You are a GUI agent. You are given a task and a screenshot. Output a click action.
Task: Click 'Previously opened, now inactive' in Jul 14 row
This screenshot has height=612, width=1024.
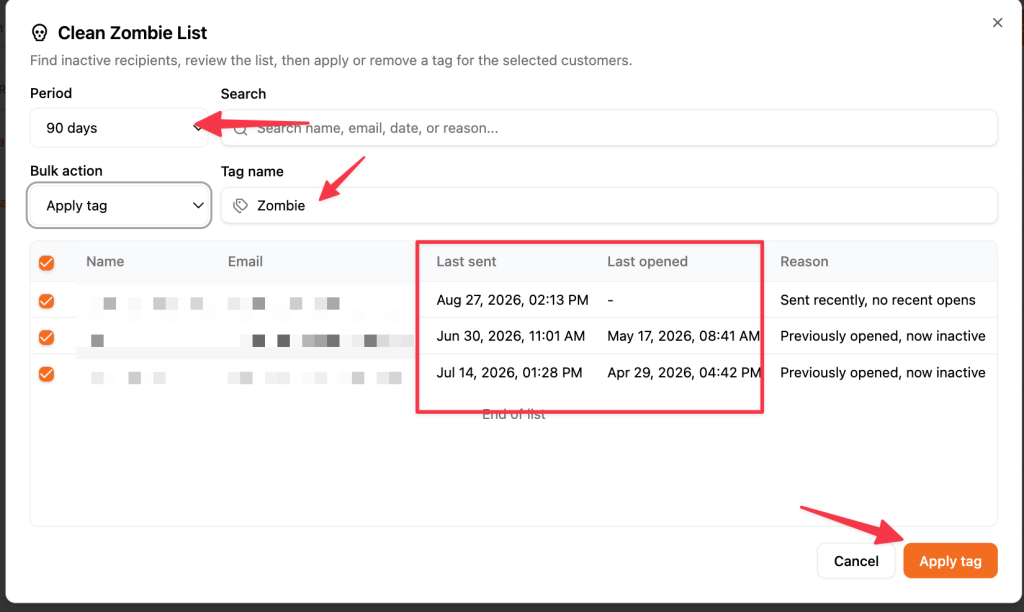click(x=883, y=372)
